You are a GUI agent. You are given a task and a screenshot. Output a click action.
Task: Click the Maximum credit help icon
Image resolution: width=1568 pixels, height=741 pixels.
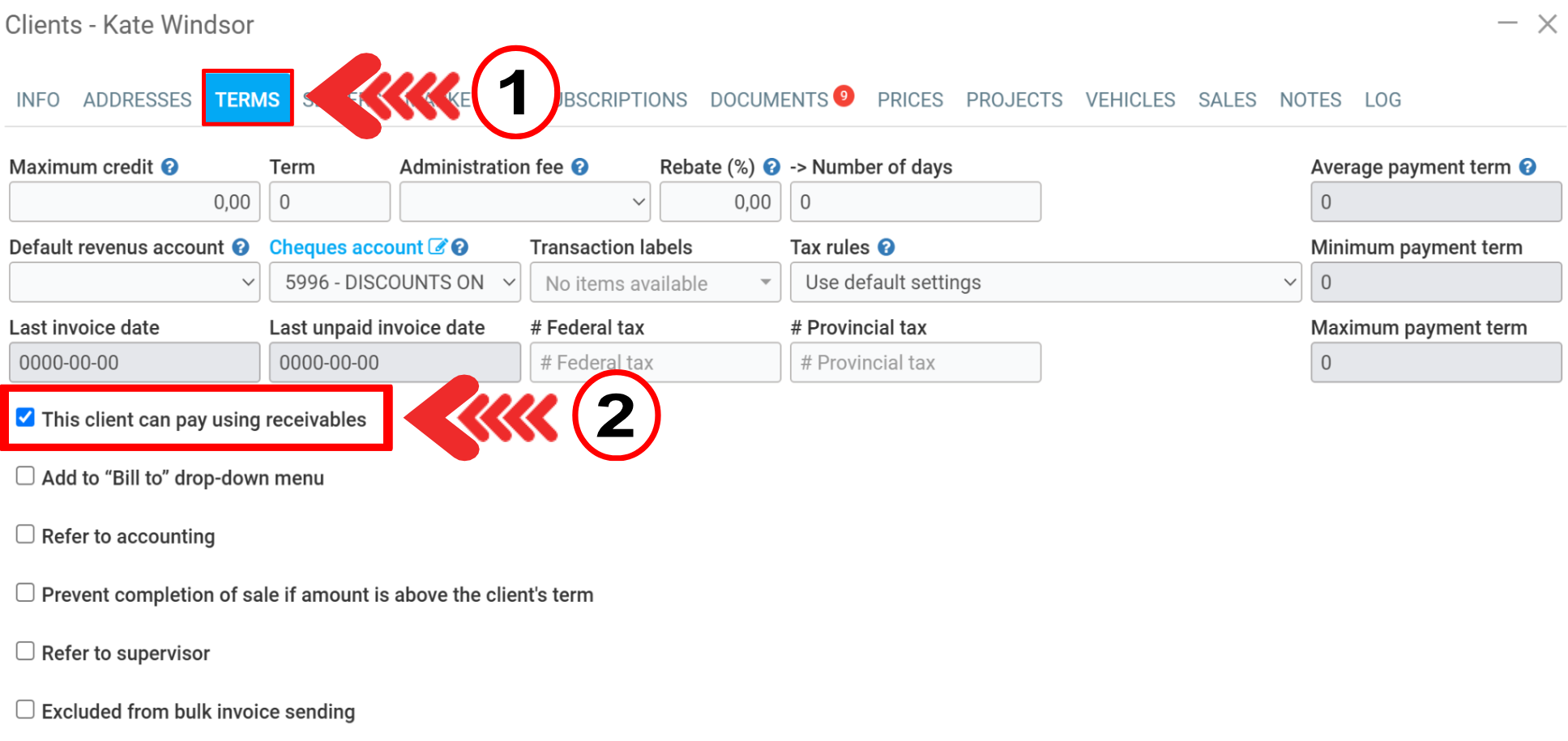[x=169, y=167]
